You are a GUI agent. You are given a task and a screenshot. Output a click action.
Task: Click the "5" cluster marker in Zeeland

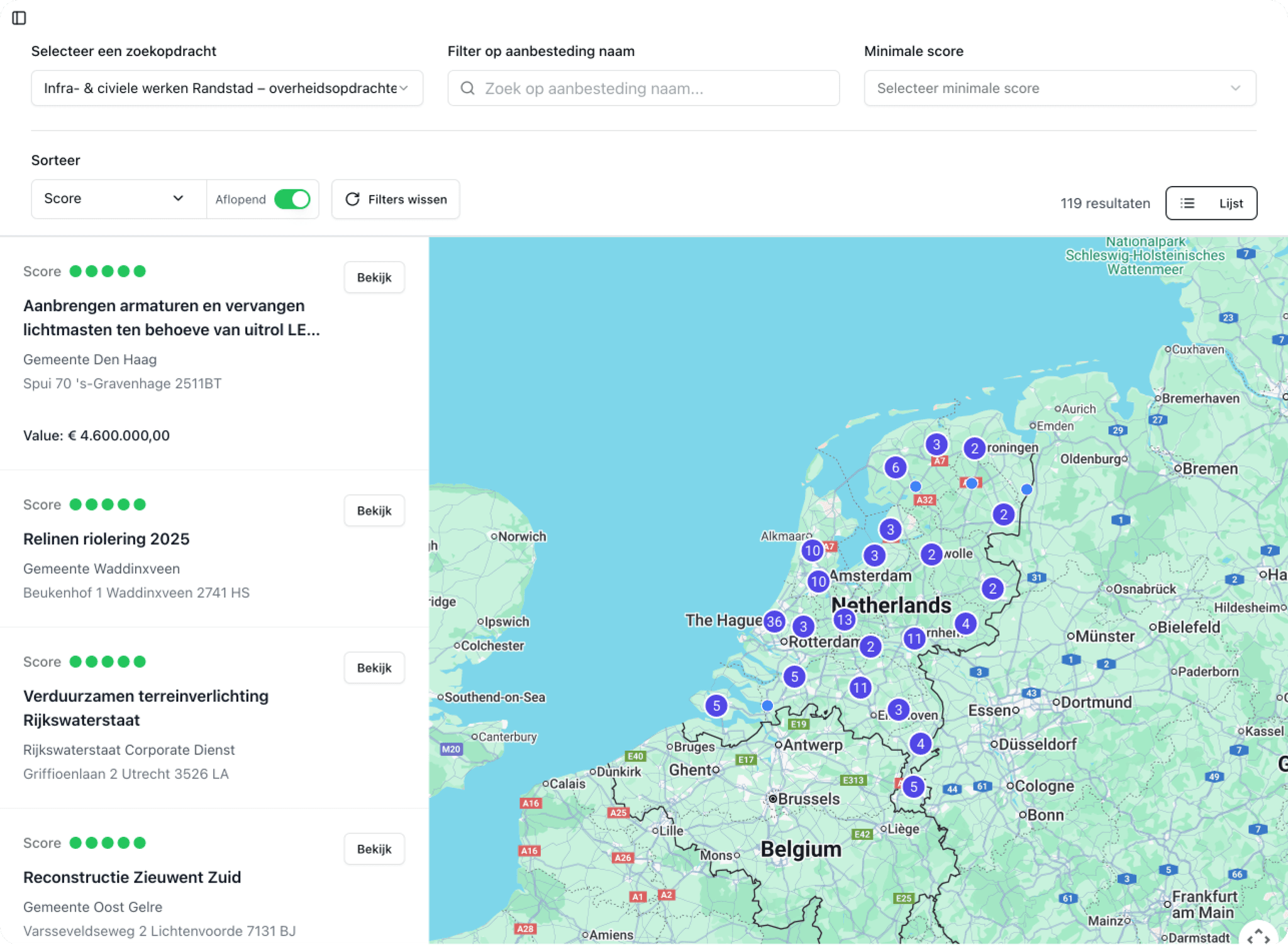pos(716,706)
